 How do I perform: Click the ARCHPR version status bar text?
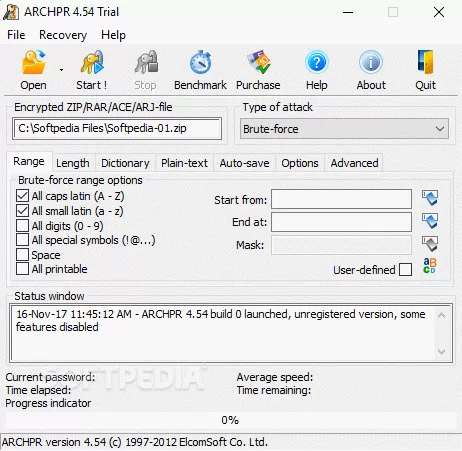coord(135,442)
